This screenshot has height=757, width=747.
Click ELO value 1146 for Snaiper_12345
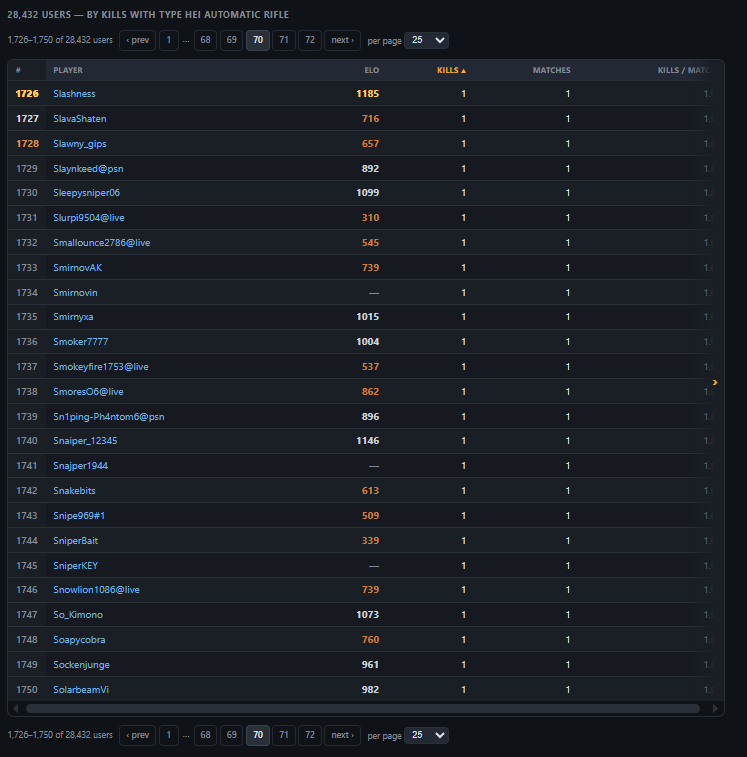(x=367, y=441)
